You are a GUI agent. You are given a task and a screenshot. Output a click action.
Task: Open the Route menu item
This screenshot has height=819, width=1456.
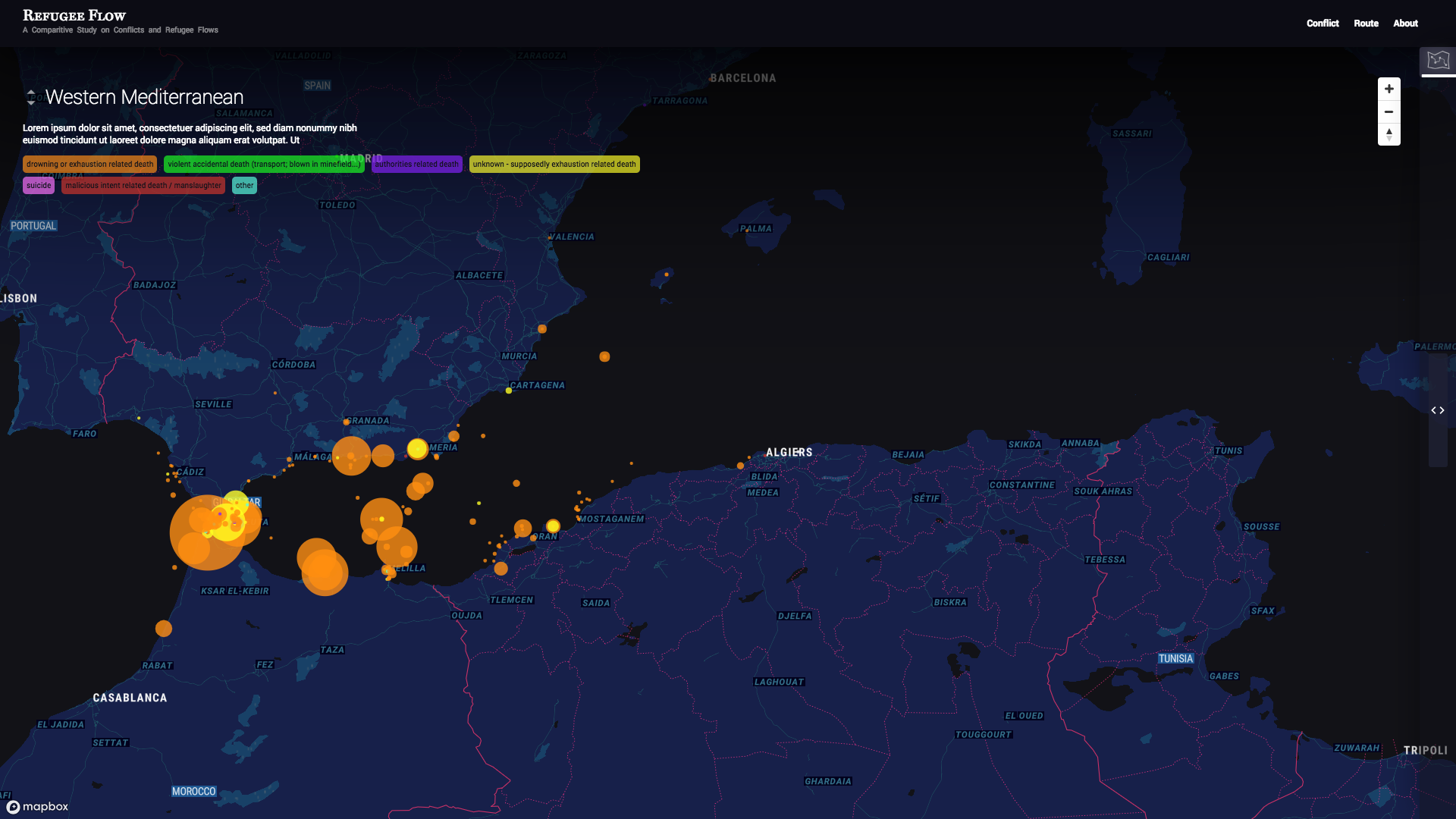point(1366,24)
